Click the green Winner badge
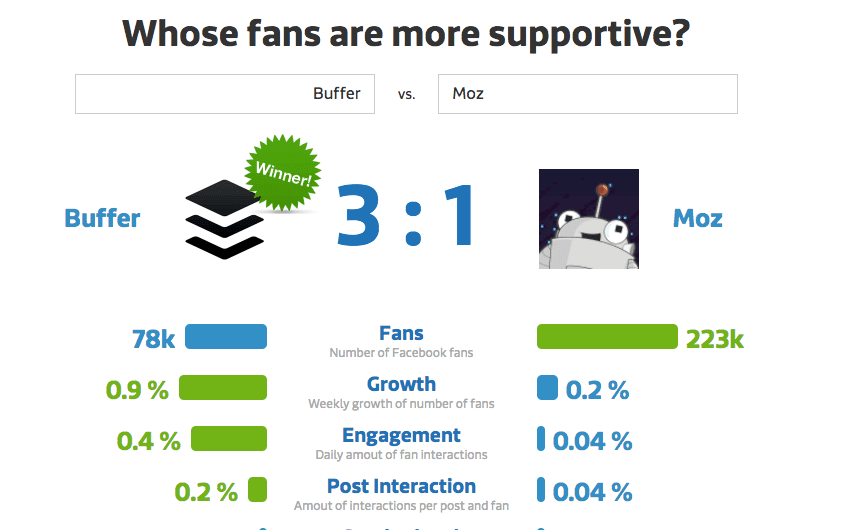The height and width of the screenshot is (530, 850). click(284, 172)
